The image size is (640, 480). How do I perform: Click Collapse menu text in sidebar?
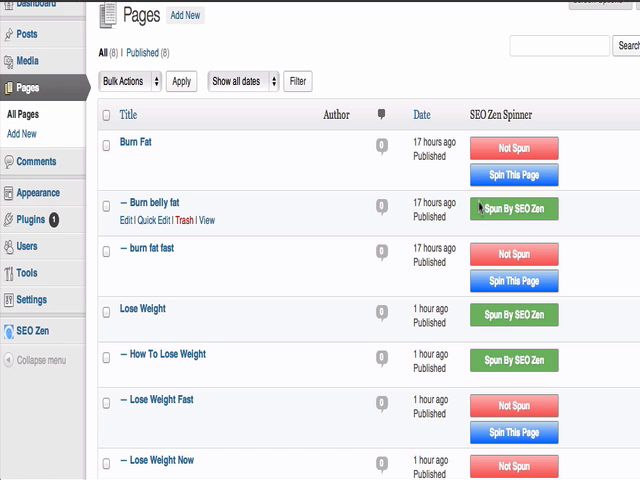click(x=41, y=360)
